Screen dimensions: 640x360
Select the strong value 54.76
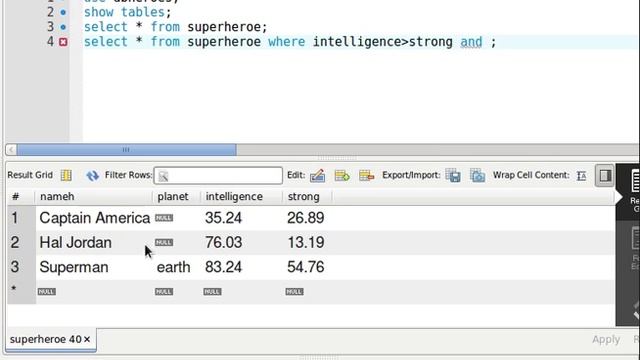[306, 267]
